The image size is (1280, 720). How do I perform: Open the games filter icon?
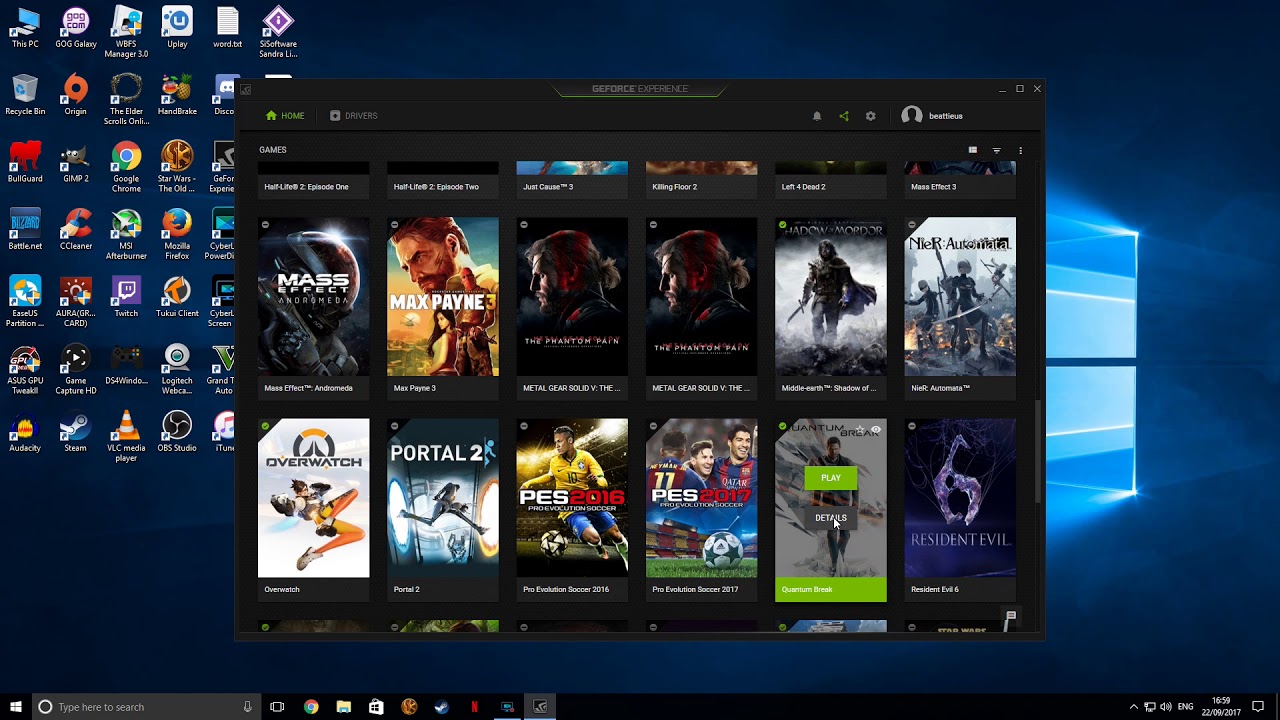click(996, 150)
